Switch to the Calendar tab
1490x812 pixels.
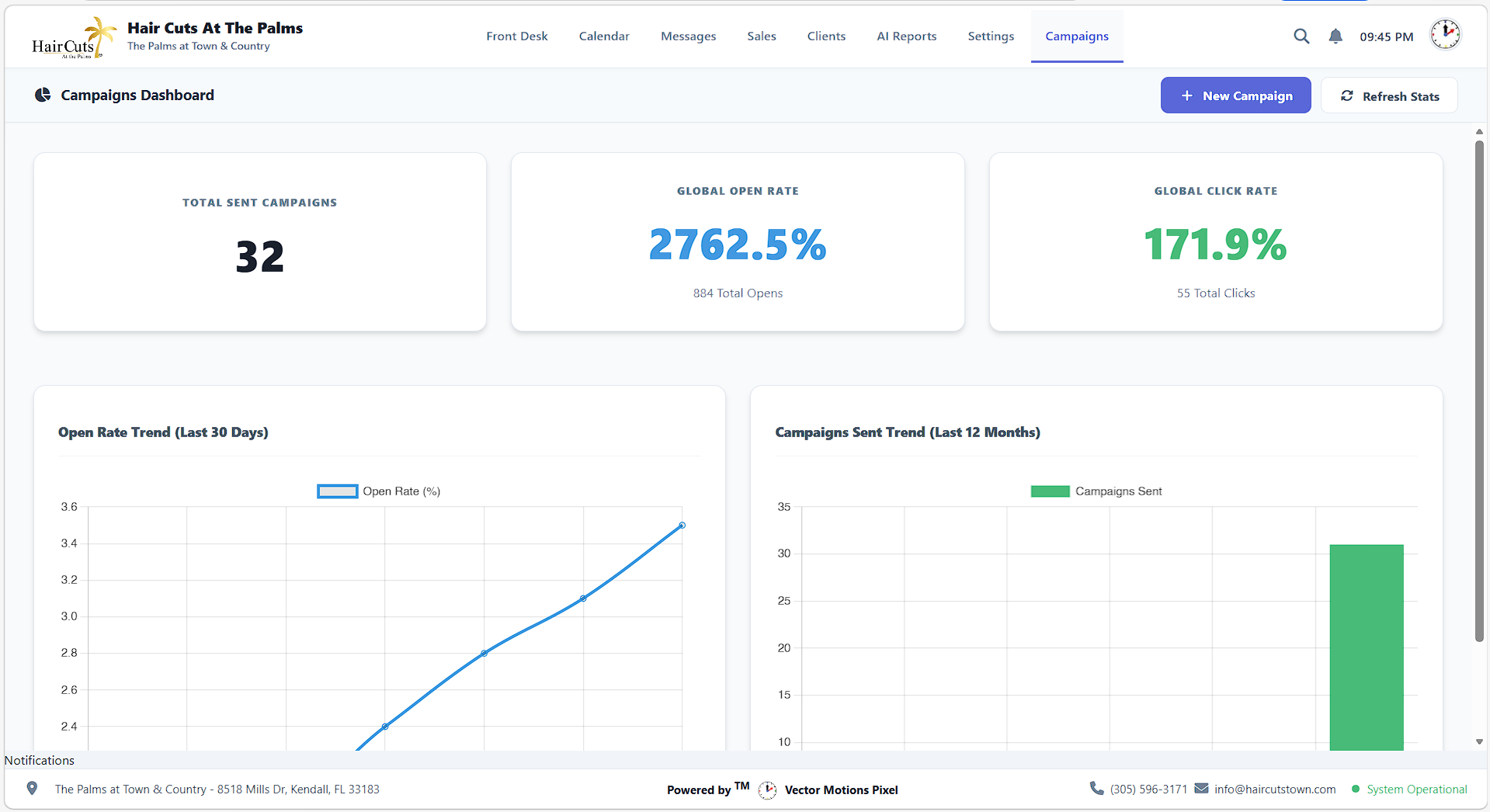click(604, 36)
